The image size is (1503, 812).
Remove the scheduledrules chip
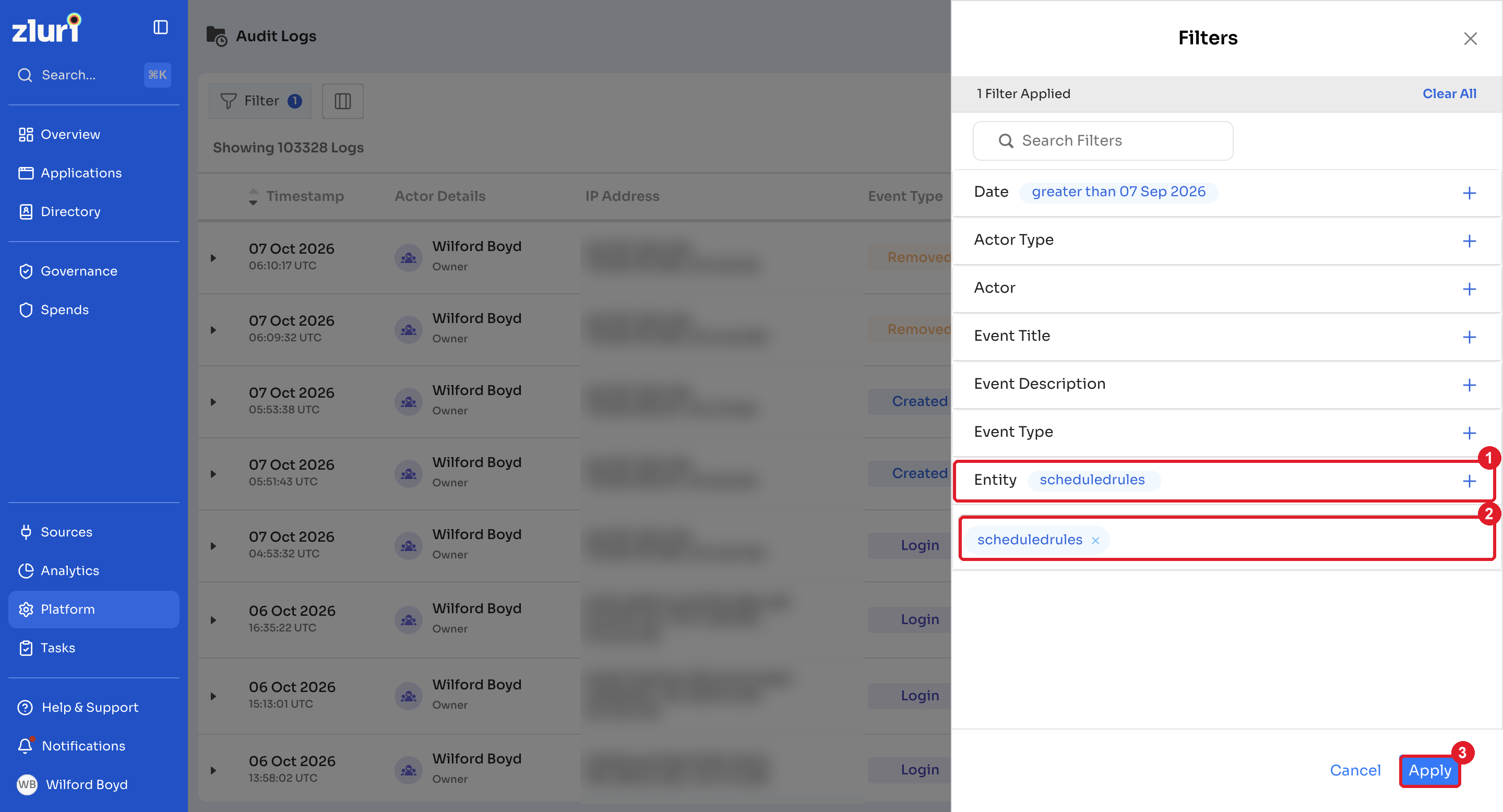point(1095,540)
